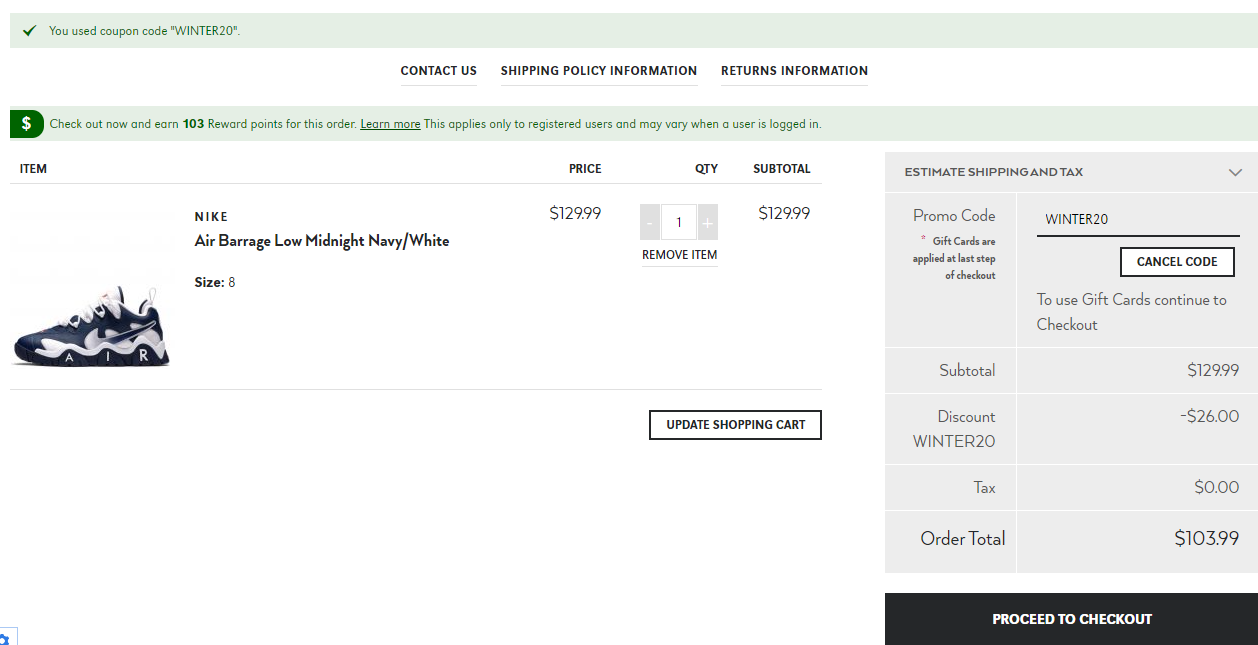Click the Nike sneaker product thumbnail
1258x645 pixels.
[92, 325]
